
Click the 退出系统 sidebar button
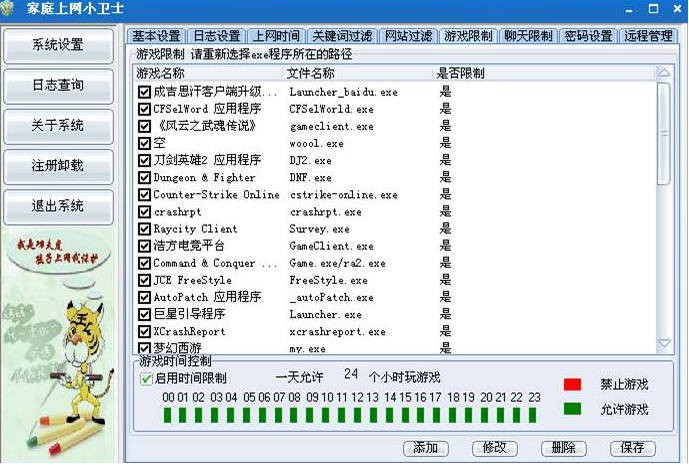58,206
